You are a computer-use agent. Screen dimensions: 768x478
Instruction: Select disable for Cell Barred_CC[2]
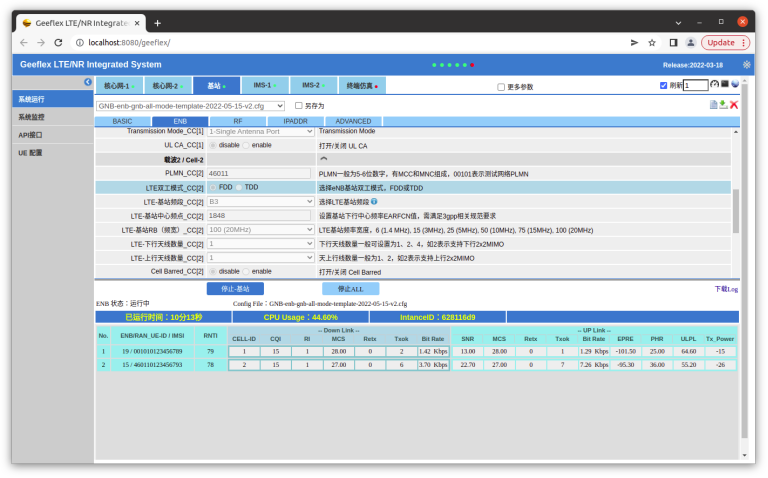coord(213,271)
